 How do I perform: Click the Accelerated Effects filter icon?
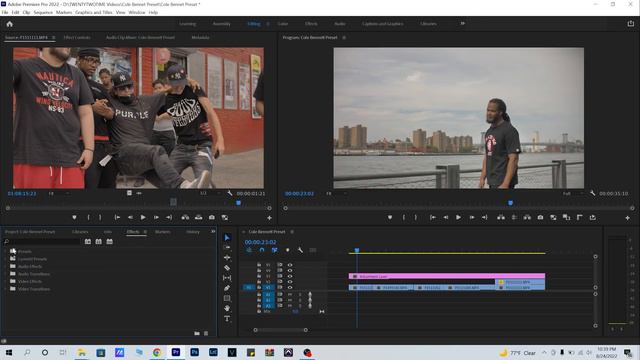(88, 242)
